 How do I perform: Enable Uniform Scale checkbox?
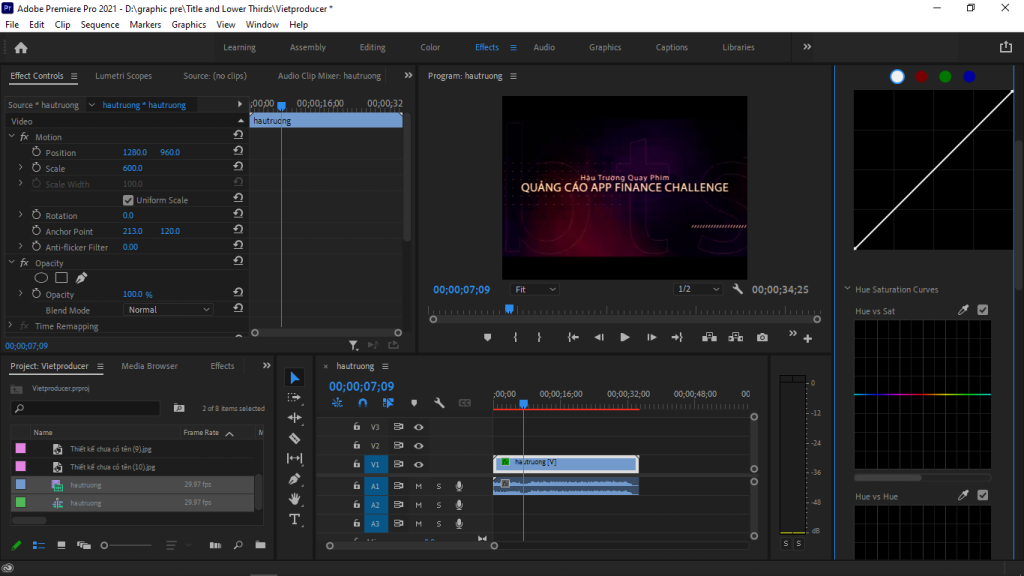pos(128,199)
